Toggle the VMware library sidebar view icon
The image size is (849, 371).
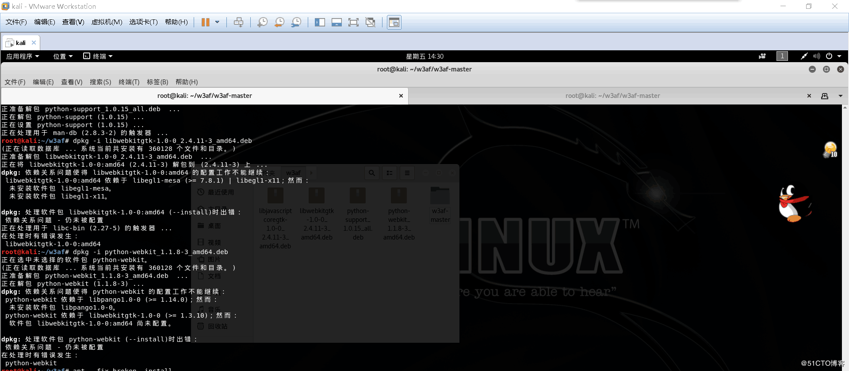tap(319, 22)
